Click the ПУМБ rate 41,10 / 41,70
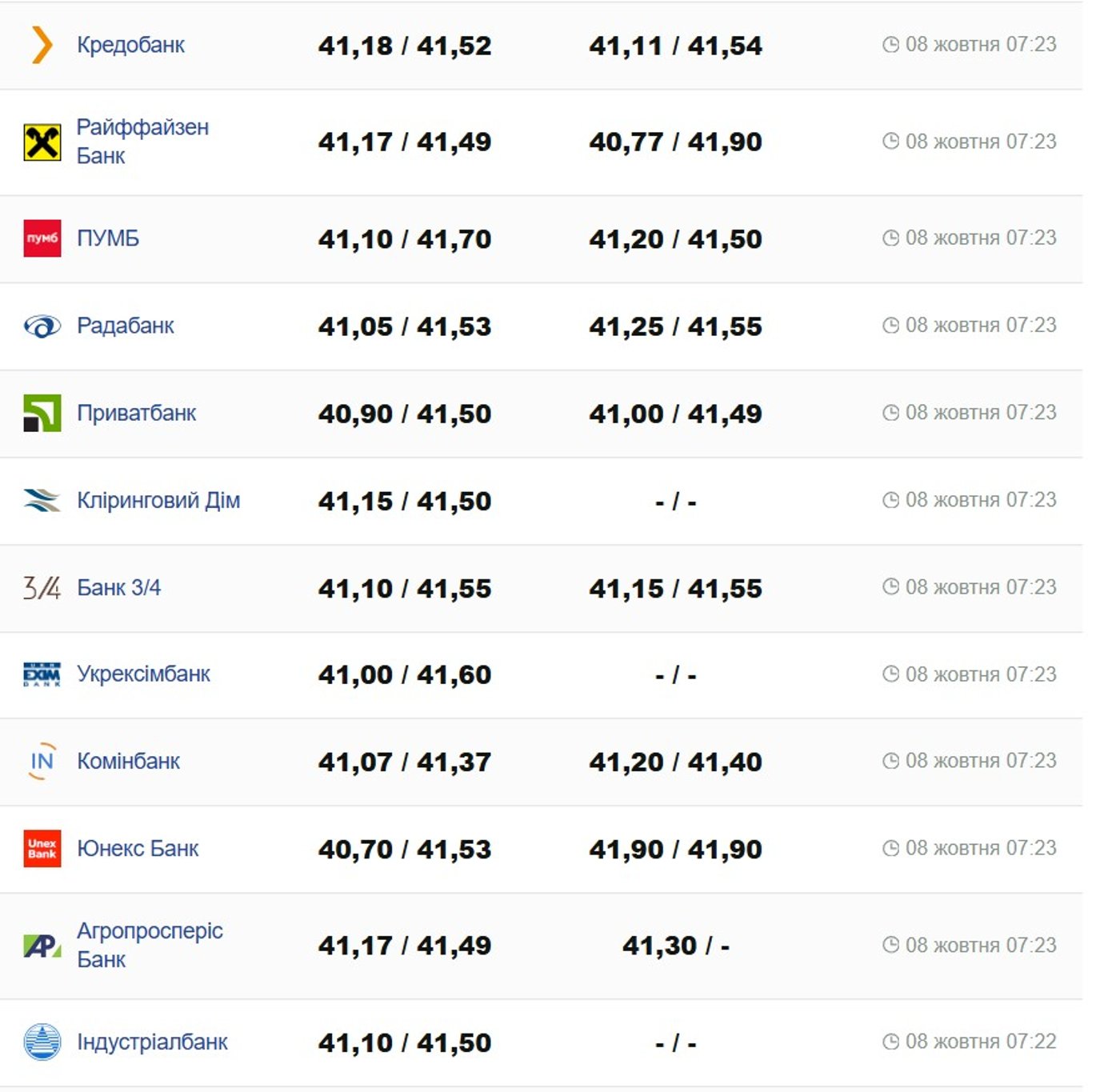The image size is (1120, 1092). [x=404, y=239]
